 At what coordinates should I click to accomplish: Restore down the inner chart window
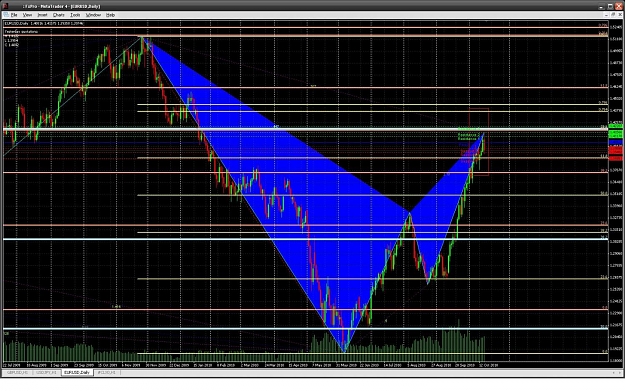[x=613, y=15]
